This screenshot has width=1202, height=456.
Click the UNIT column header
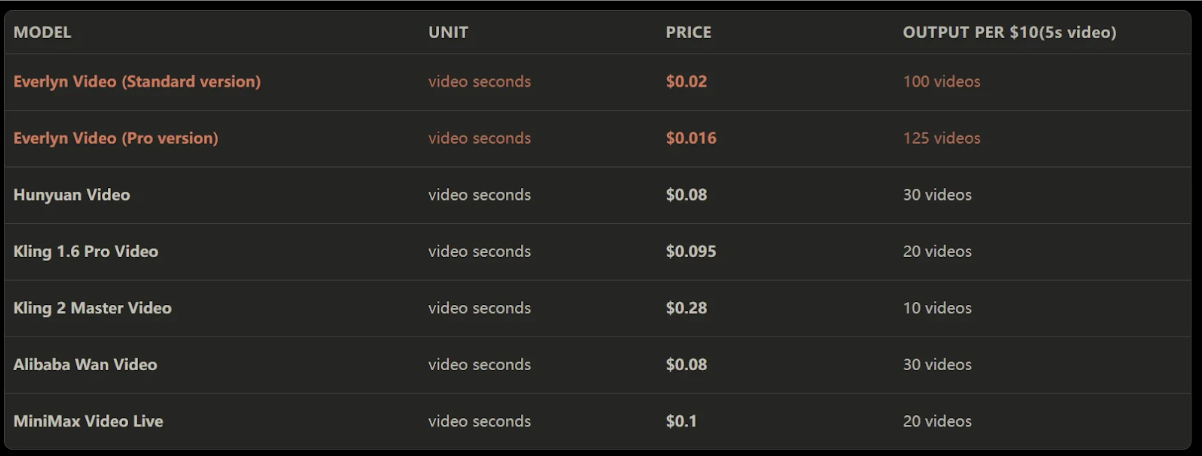coord(448,32)
